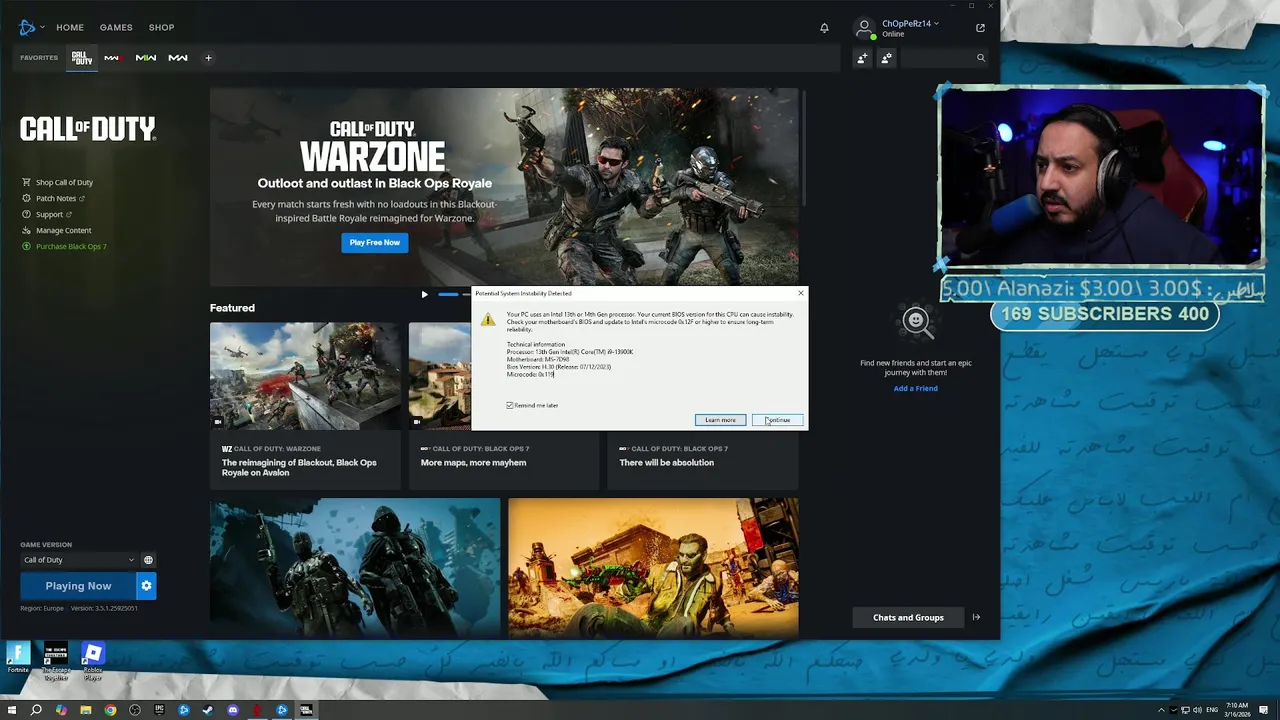Click the main content vertical scrollbar

point(803,150)
